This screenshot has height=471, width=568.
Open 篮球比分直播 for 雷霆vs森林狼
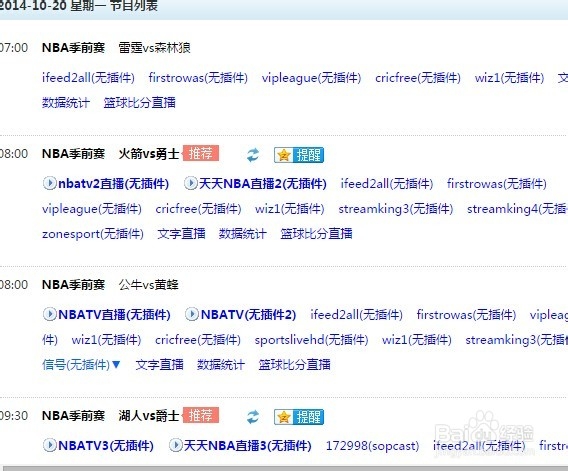point(139,103)
